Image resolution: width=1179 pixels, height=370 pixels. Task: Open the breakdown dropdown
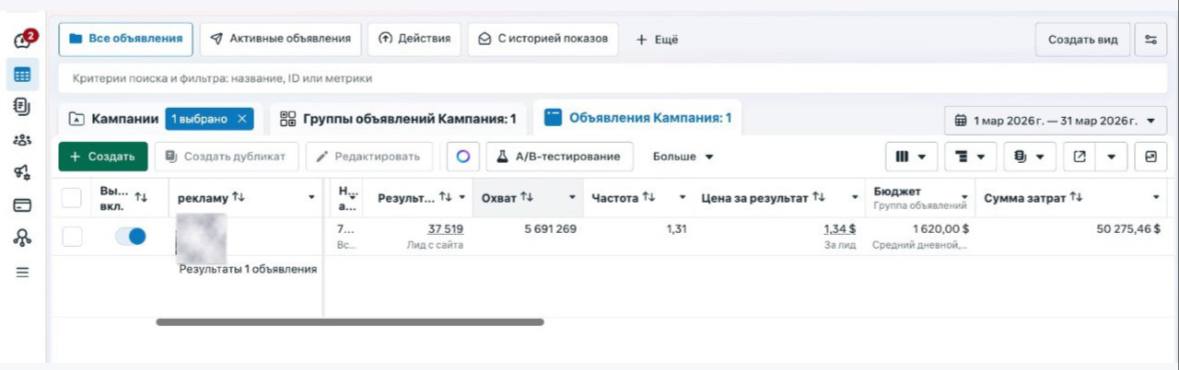pos(970,157)
